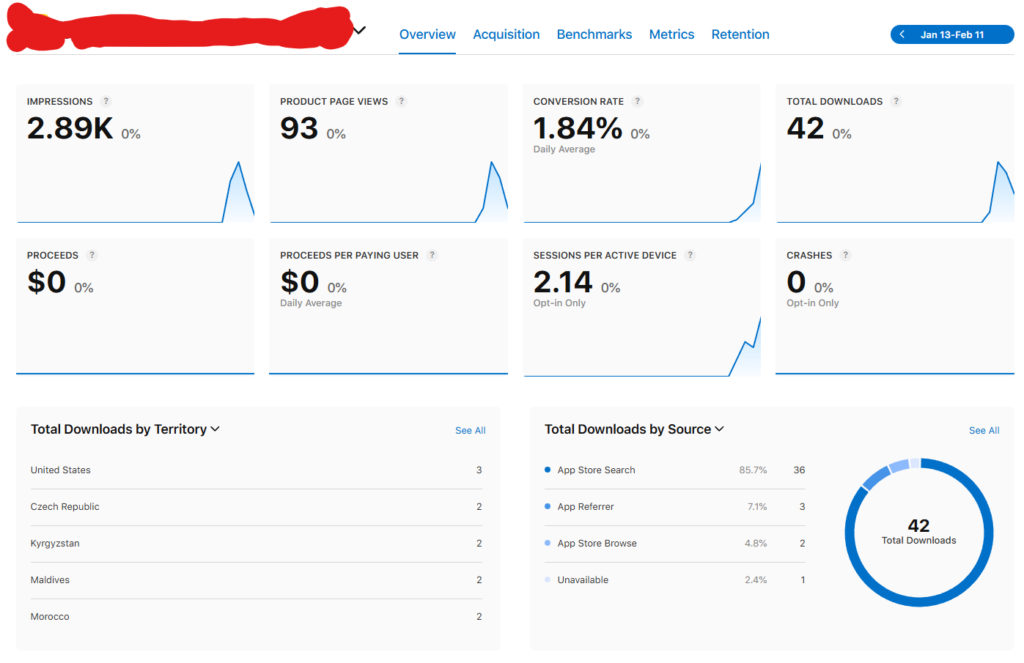Viewport: 1024px width, 663px height.
Task: Click help icon beside Product Page Views
Action: [401, 101]
